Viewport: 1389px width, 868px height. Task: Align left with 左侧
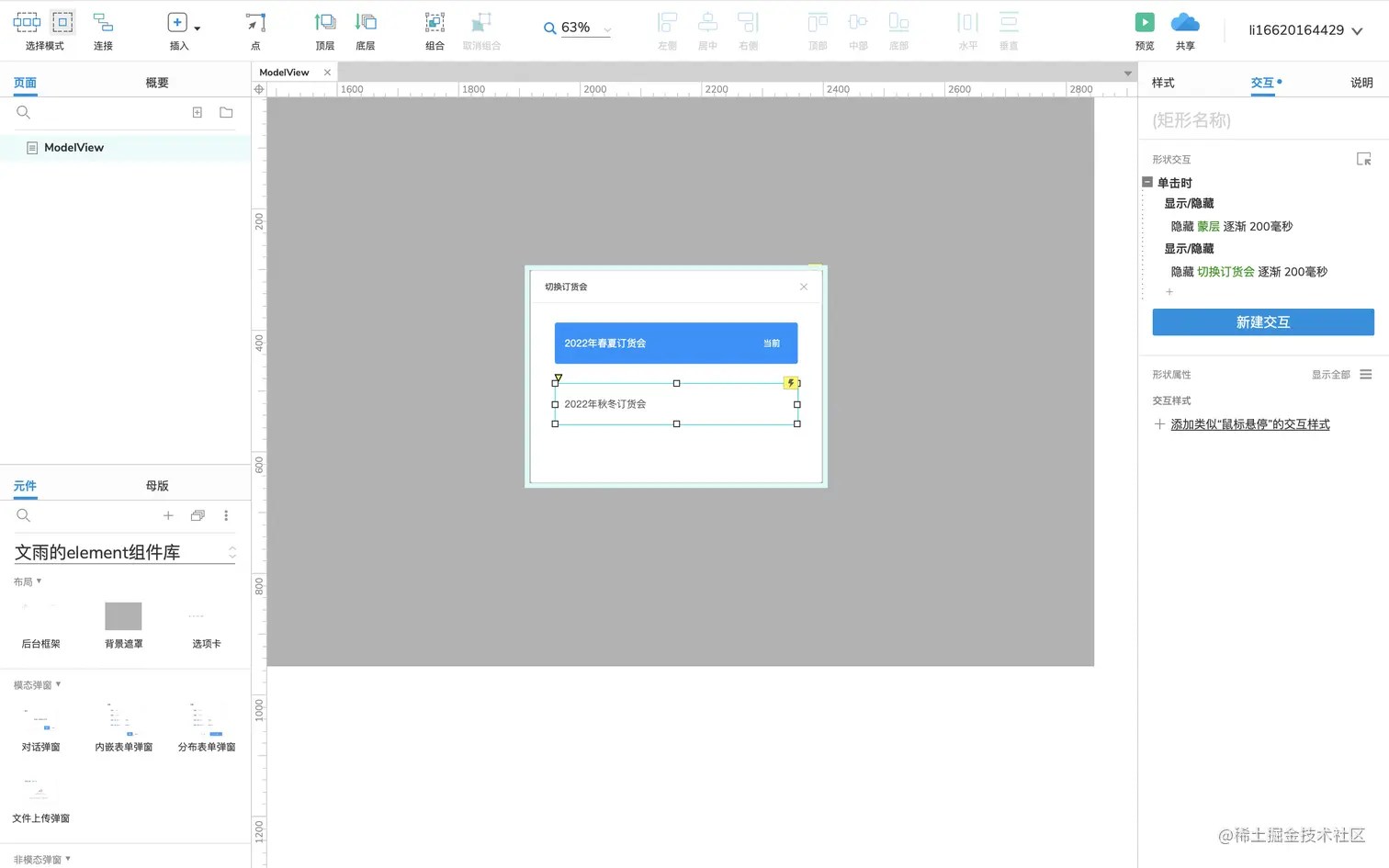[x=667, y=29]
